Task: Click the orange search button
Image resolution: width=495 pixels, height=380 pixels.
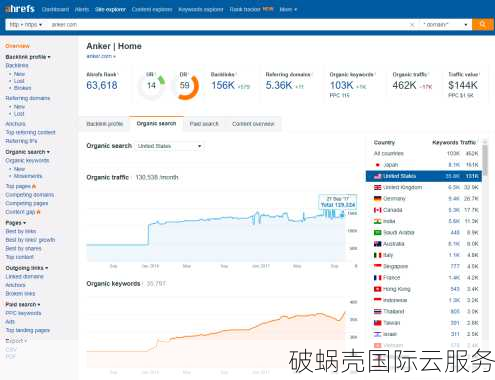Action: pyautogui.click(x=482, y=24)
